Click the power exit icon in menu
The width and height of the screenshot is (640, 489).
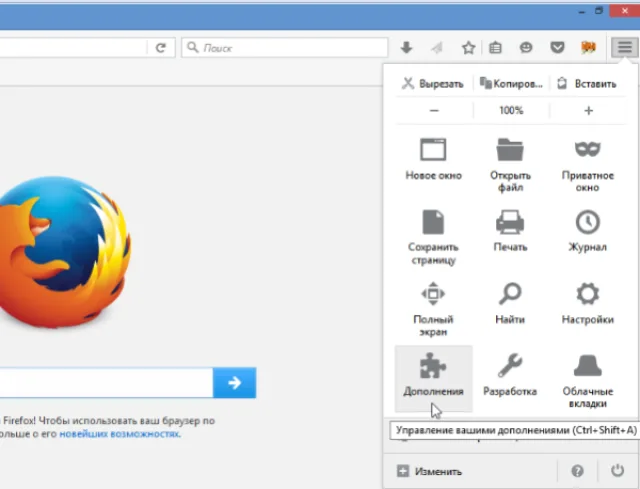tap(618, 471)
